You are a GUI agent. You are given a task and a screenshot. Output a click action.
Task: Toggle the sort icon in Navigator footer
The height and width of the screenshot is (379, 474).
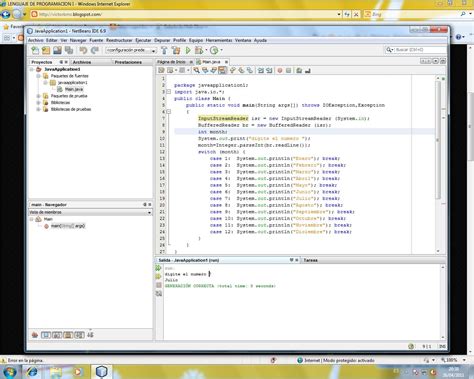(x=90, y=335)
